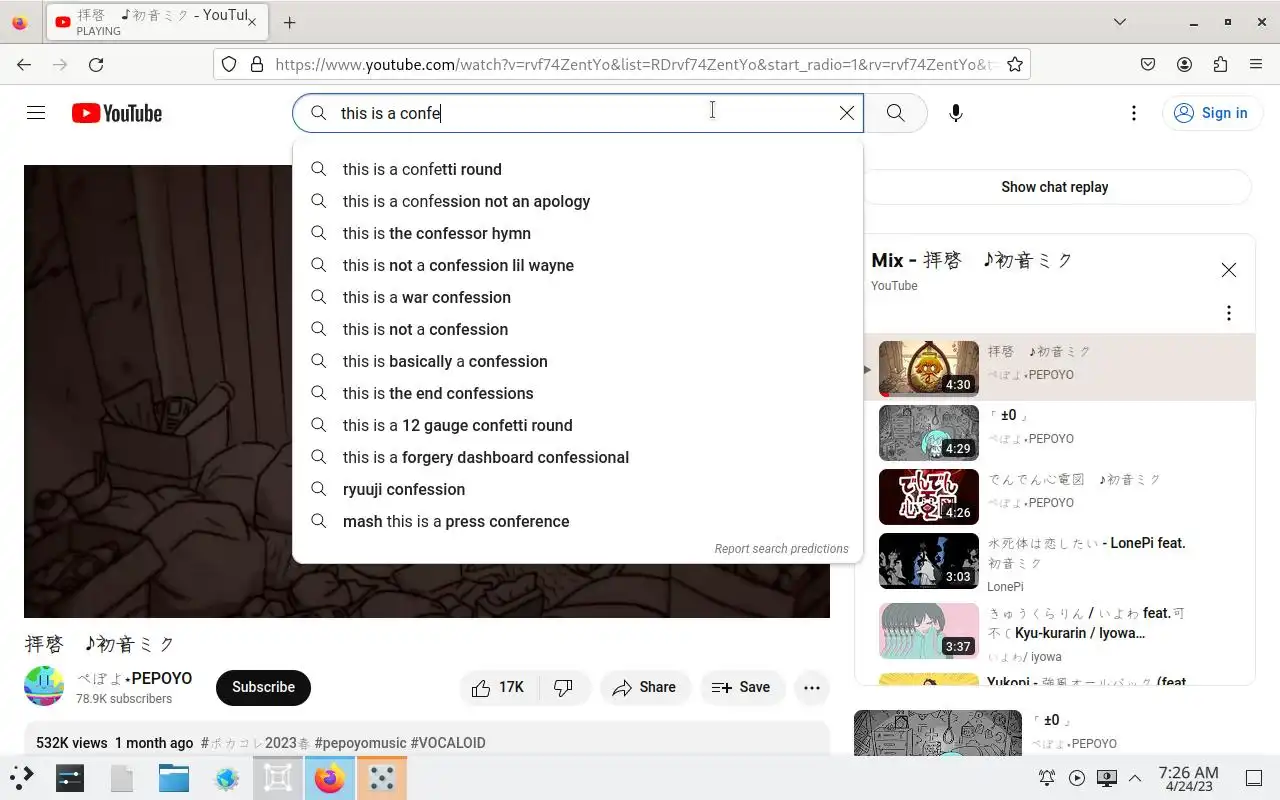This screenshot has height=800, width=1280.
Task: Open Firefox Pocket save icon
Action: point(1148,64)
